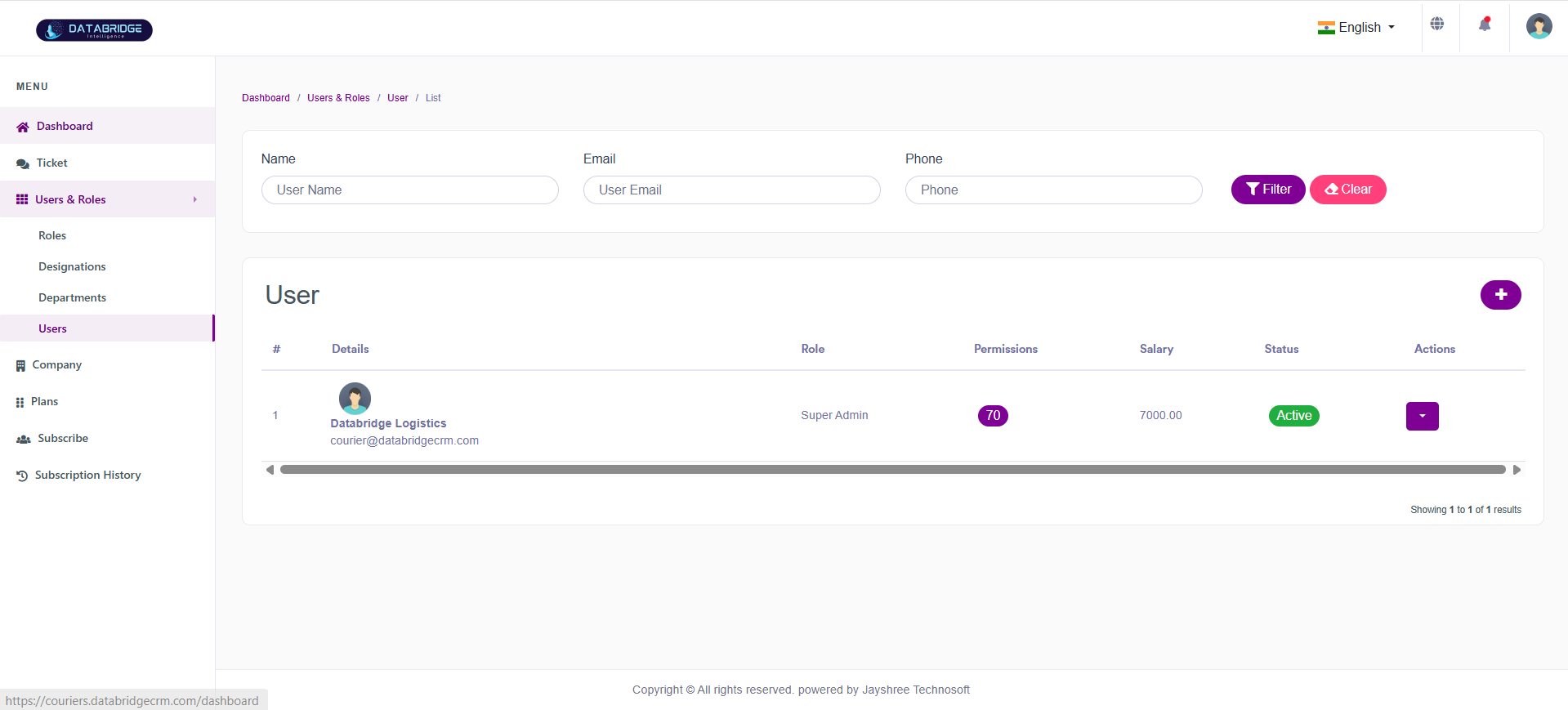The image size is (1568, 710).
Task: Open Departments submenu item
Action: click(x=72, y=297)
